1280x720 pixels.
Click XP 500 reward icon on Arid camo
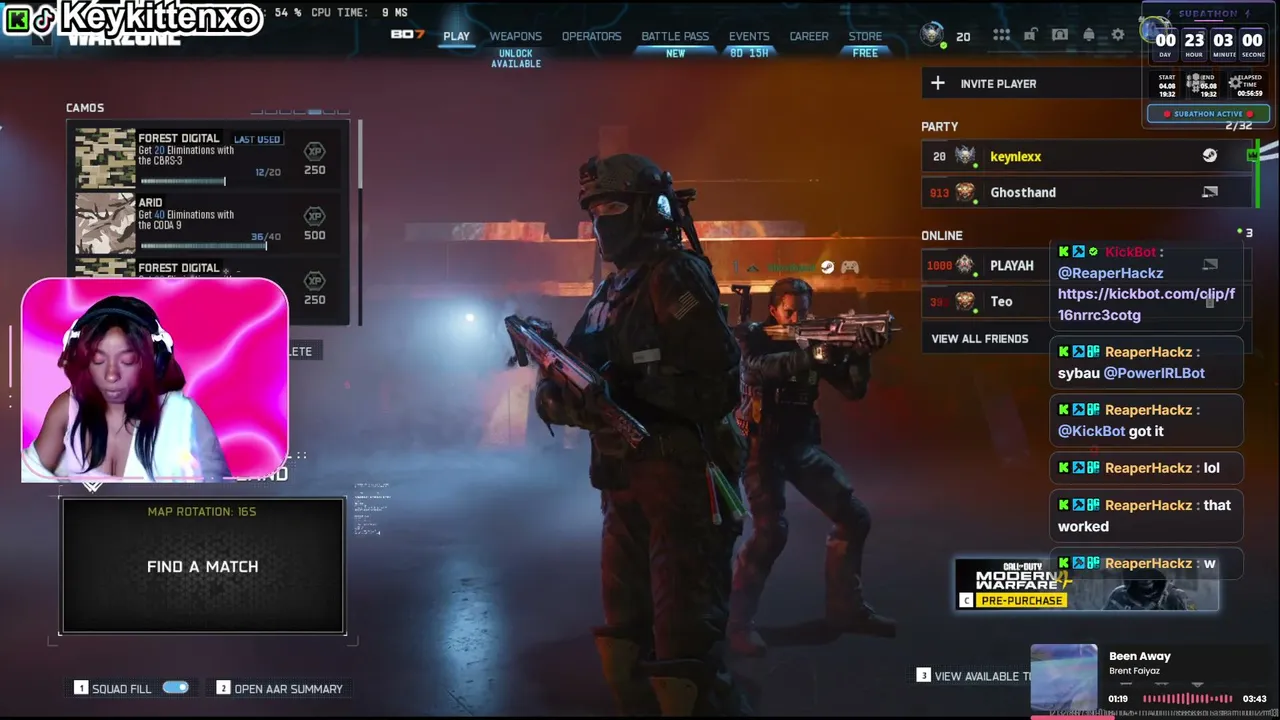click(x=314, y=217)
